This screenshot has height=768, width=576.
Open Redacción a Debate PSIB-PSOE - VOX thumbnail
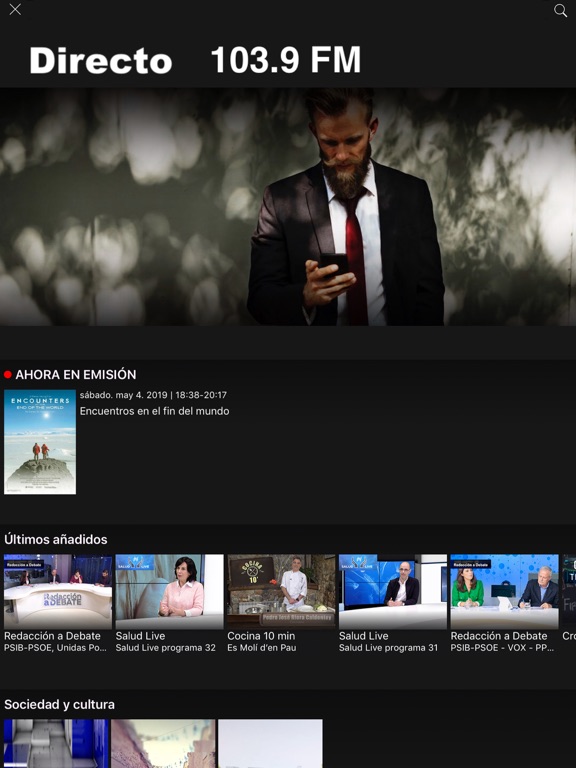click(504, 592)
